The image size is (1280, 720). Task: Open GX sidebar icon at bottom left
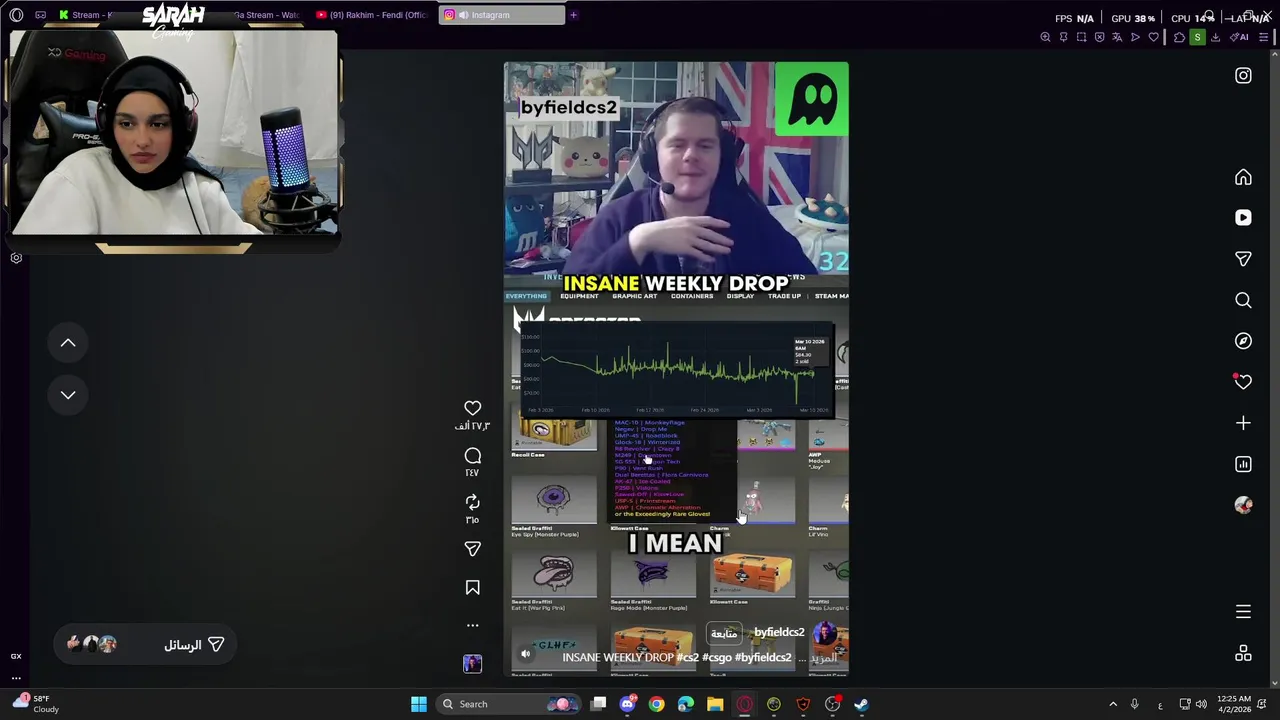pyautogui.click(x=16, y=656)
